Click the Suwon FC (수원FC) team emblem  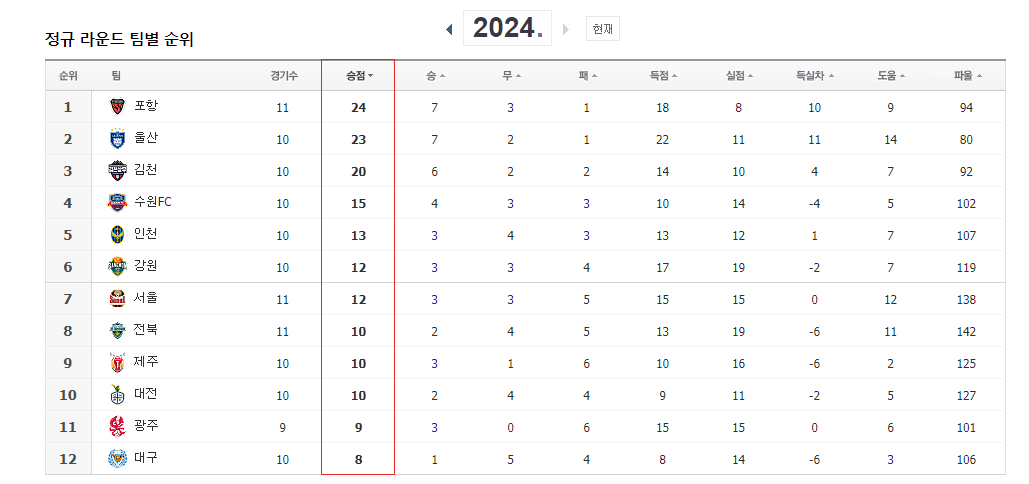[117, 203]
